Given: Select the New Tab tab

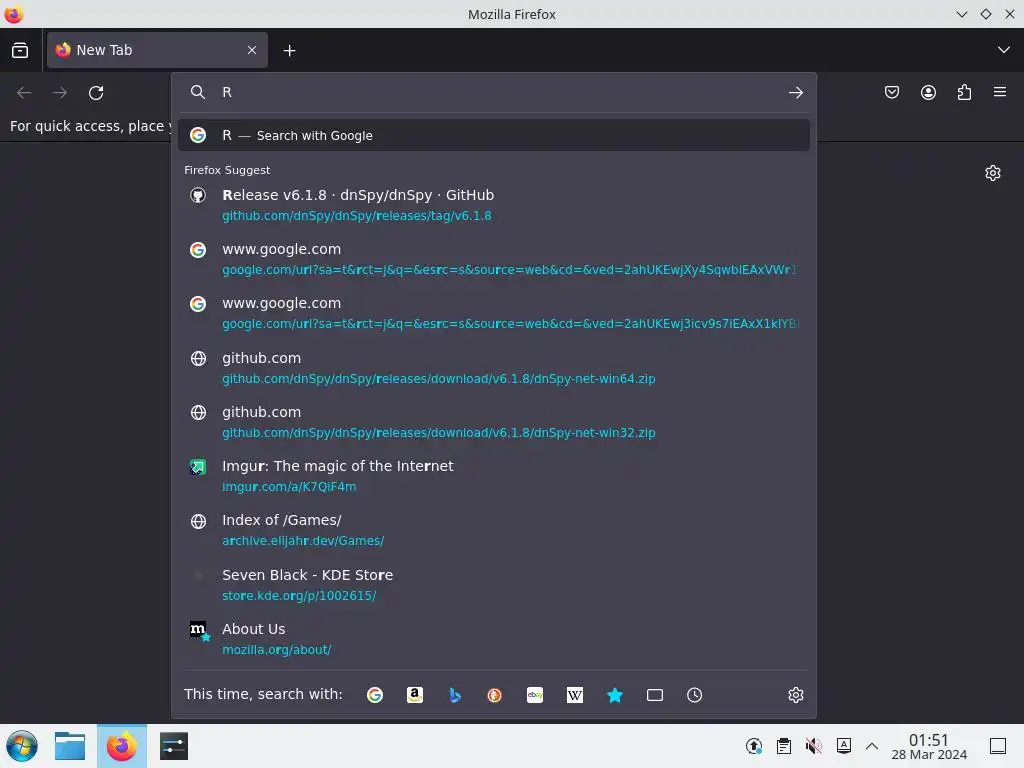Looking at the screenshot, I should coord(157,50).
